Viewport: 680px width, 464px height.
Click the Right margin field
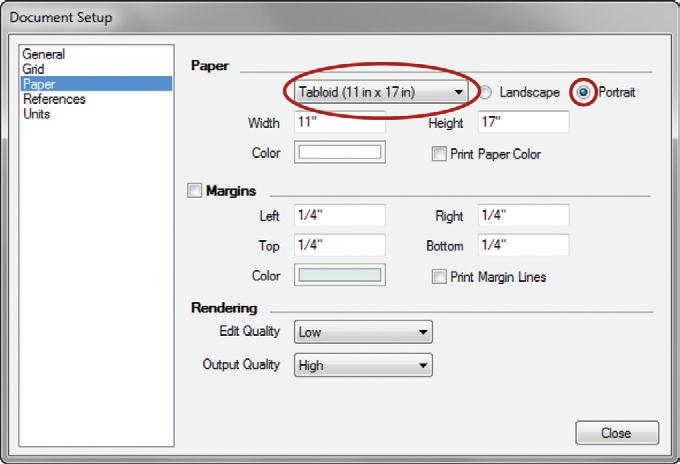coord(523,215)
